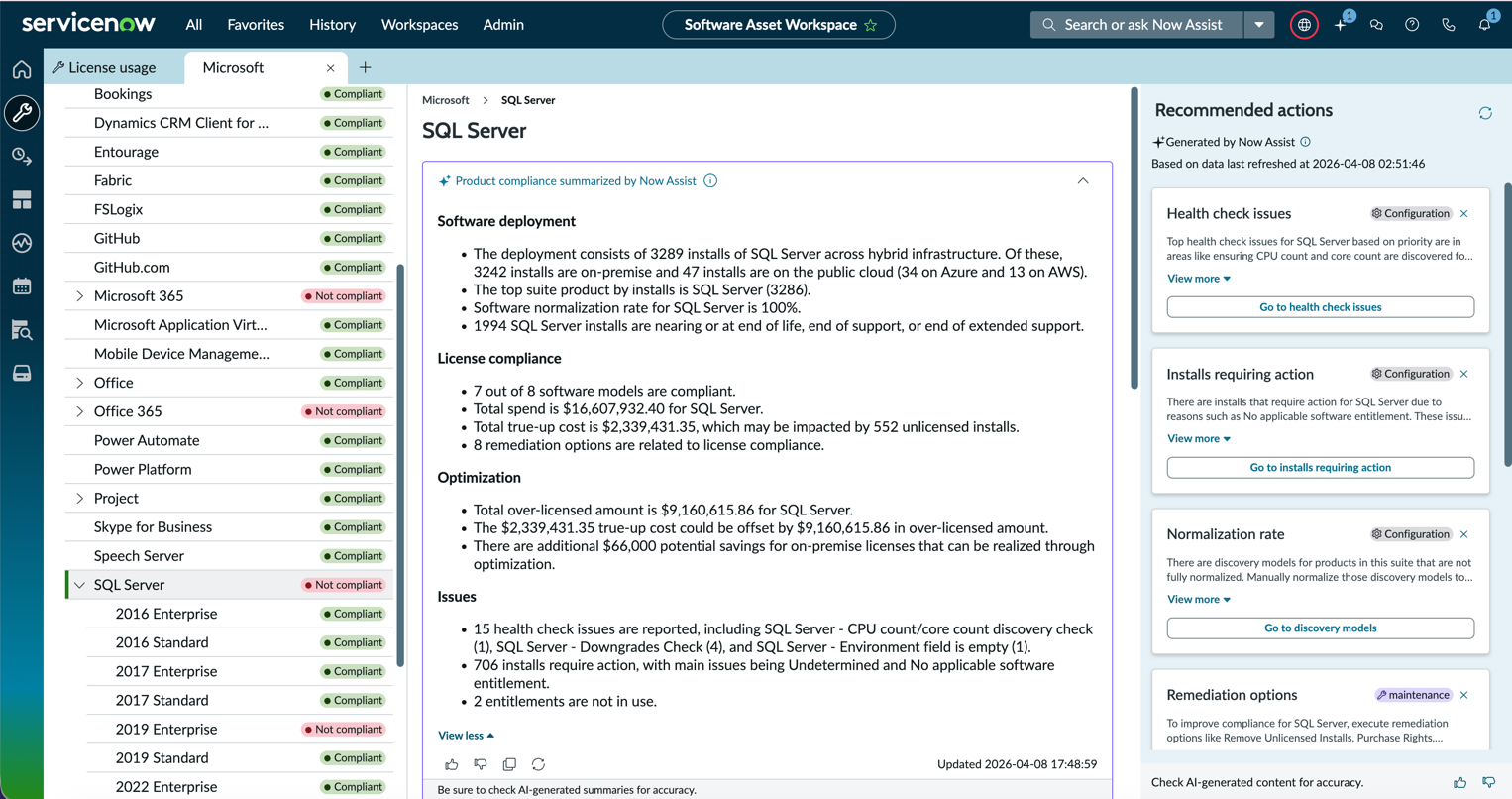Click info icon beside Generated by Now Assist
This screenshot has width=1512, height=799.
[1305, 142]
